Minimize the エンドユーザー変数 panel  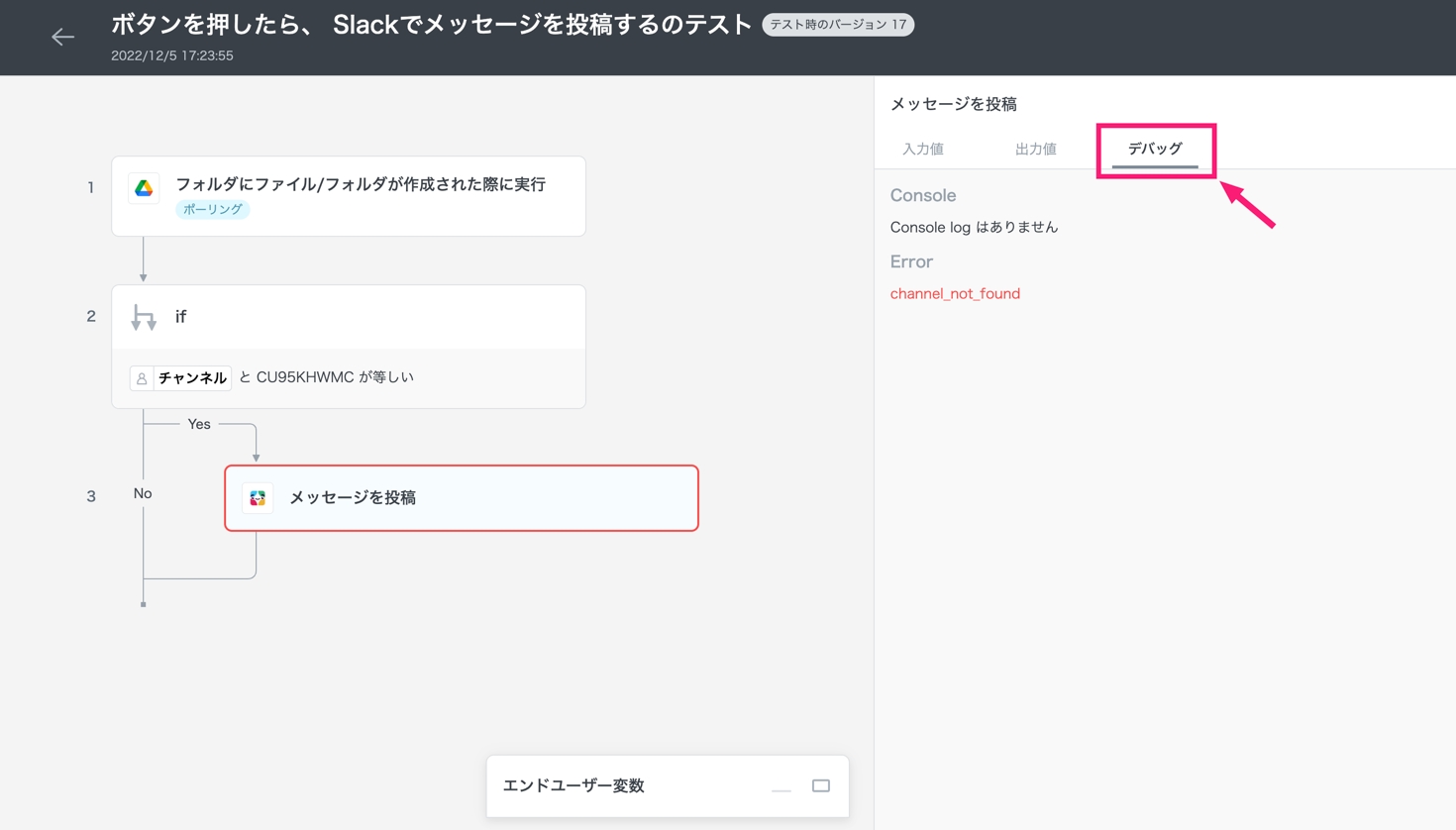pyautogui.click(x=781, y=786)
